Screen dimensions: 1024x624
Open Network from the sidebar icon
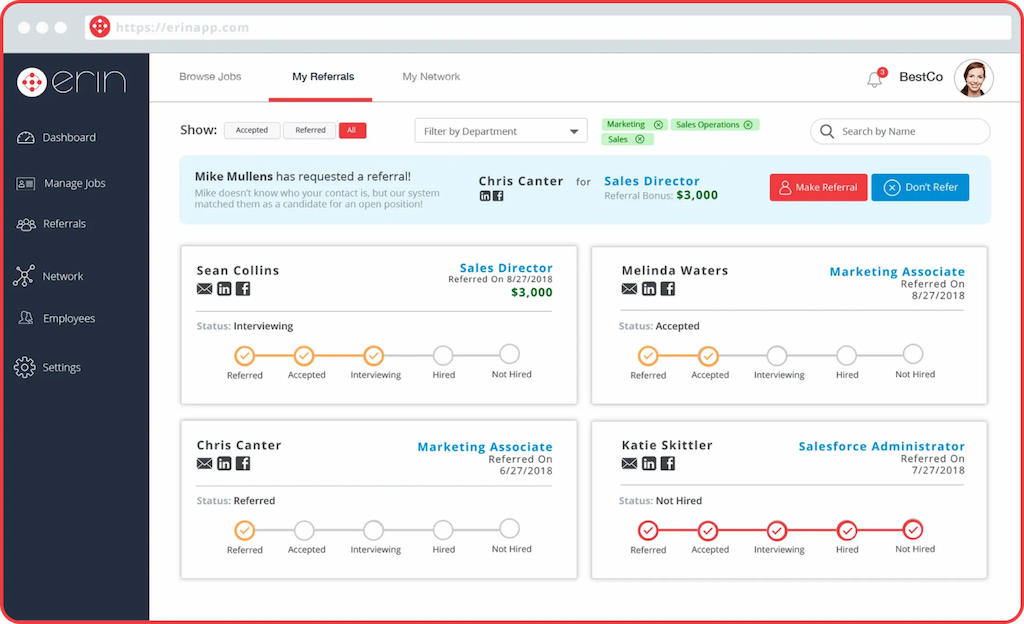click(25, 276)
